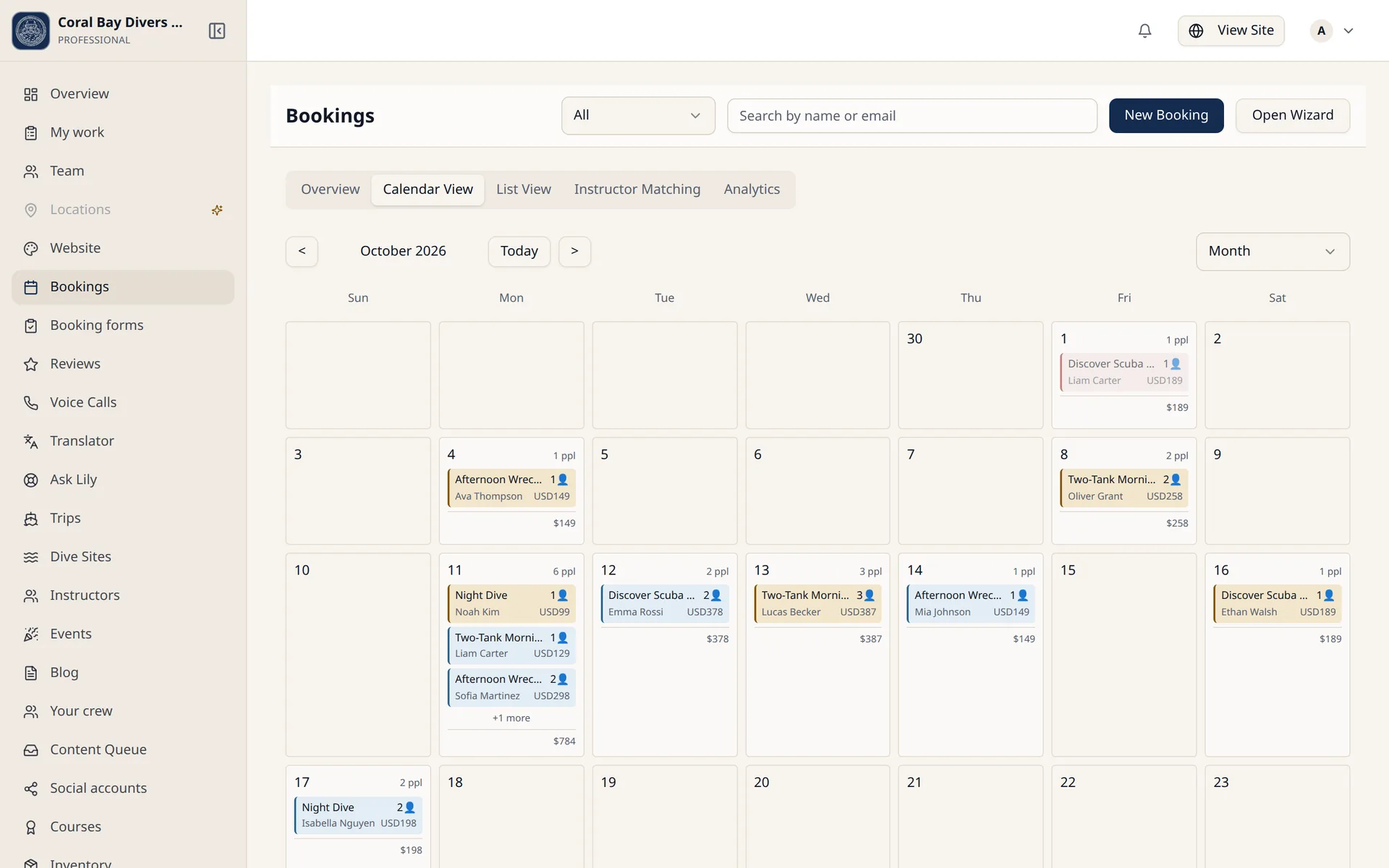Click the New Booking button
Viewport: 1389px width, 868px height.
pos(1166,116)
